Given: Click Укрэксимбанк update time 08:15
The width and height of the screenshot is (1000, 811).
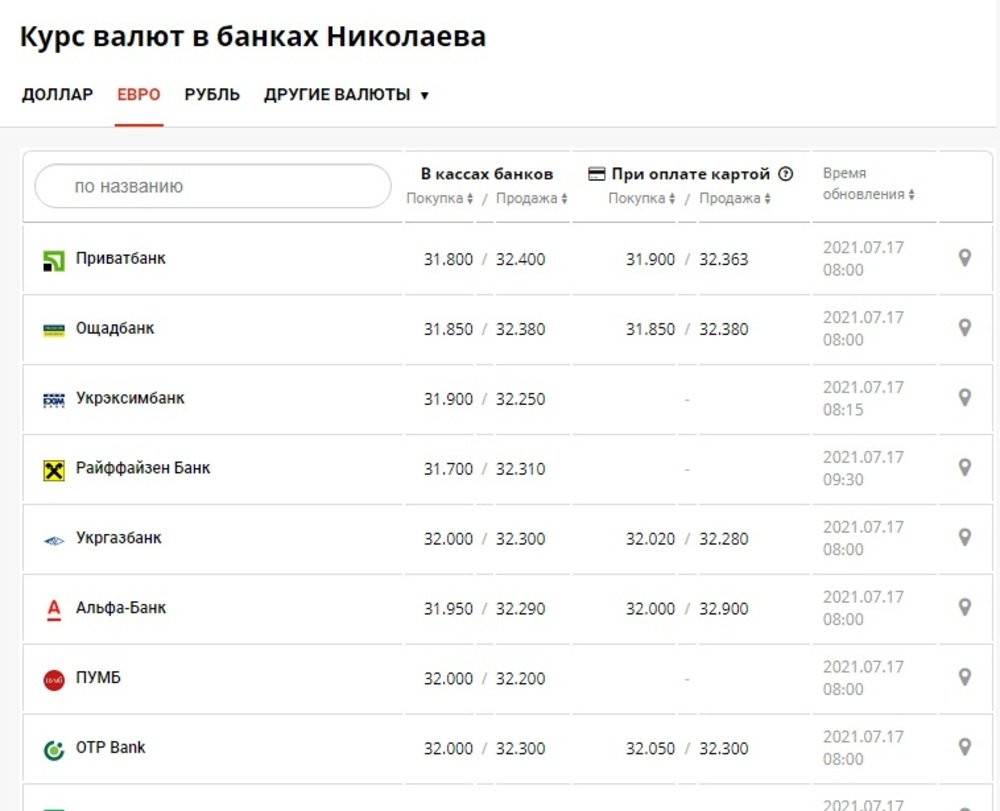Looking at the screenshot, I should pyautogui.click(x=843, y=410).
